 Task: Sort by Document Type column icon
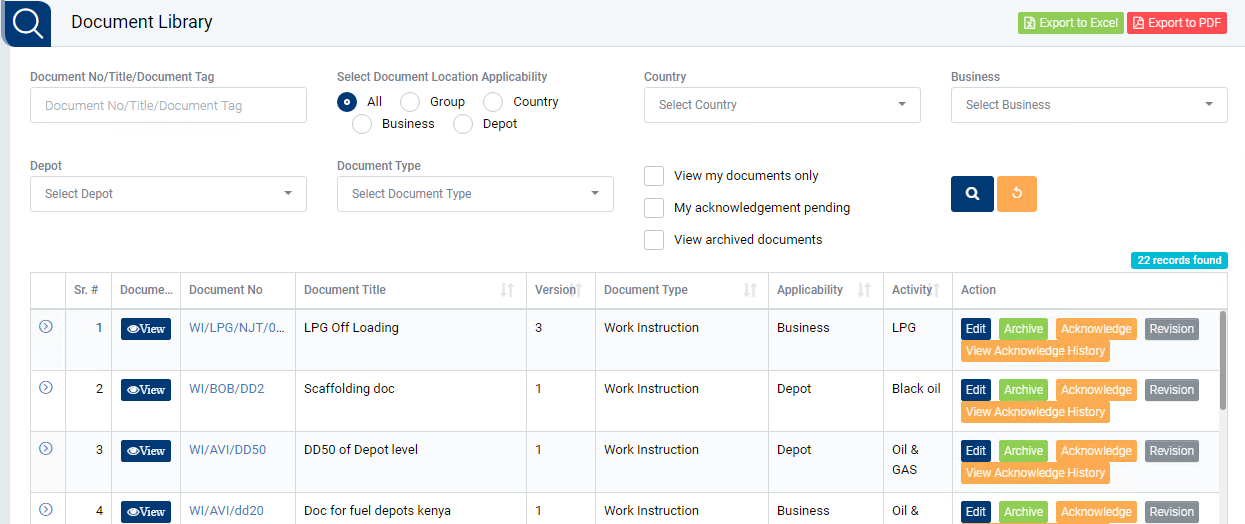pyautogui.click(x=749, y=290)
